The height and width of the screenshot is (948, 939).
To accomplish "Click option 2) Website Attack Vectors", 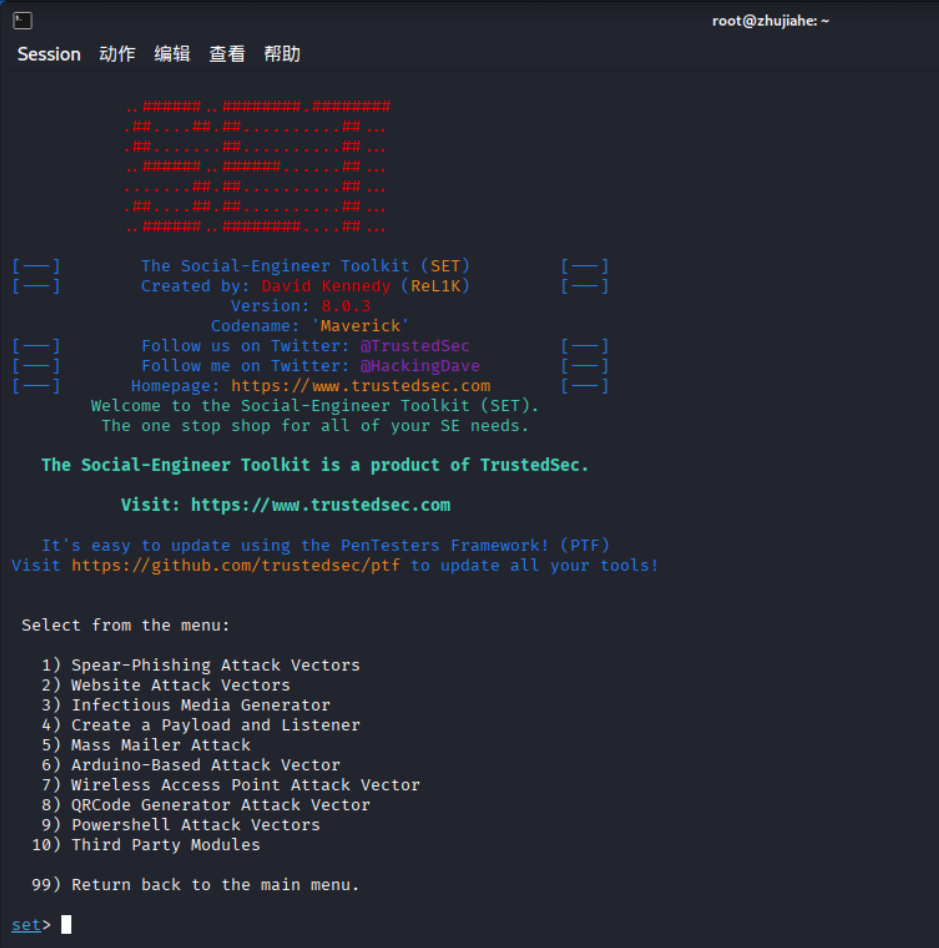I will pyautogui.click(x=166, y=685).
